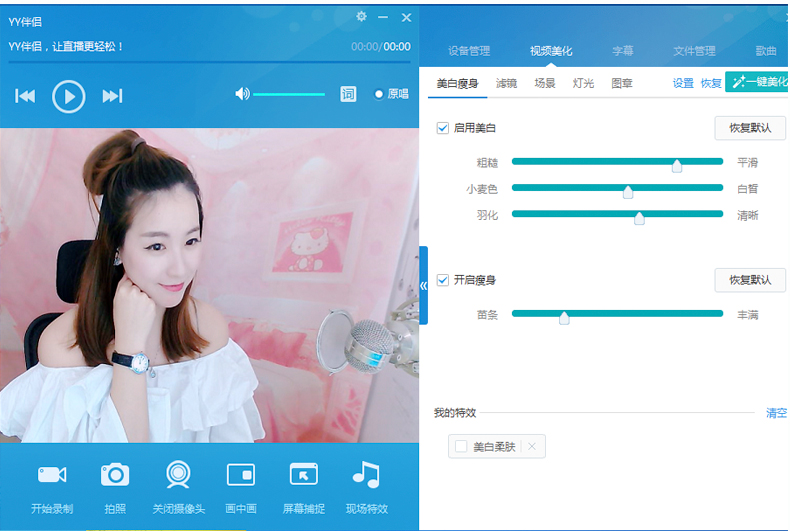
Task: Toggle the 启用美白 checkbox
Action: click(x=443, y=128)
